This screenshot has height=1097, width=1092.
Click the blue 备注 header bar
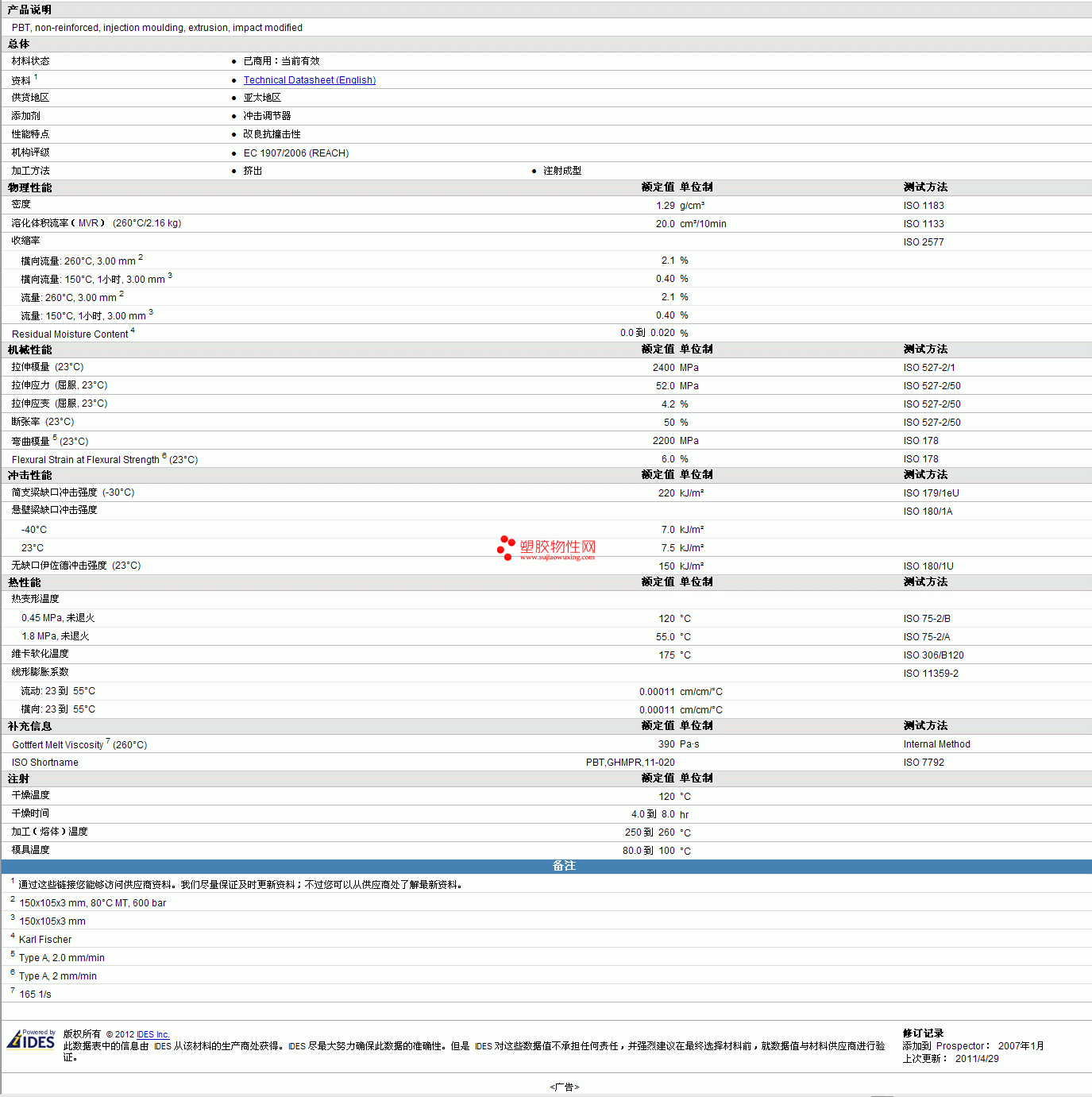pos(564,866)
